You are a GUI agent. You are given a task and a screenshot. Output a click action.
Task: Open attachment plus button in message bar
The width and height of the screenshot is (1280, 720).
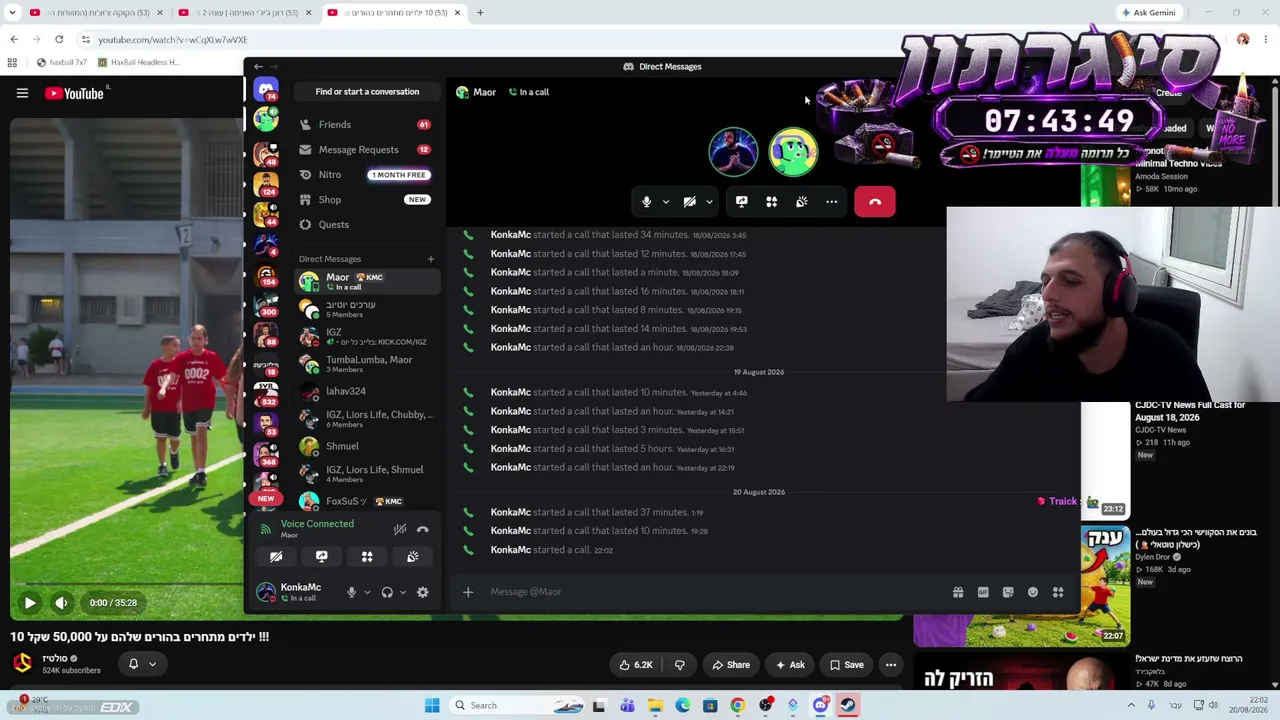point(468,592)
